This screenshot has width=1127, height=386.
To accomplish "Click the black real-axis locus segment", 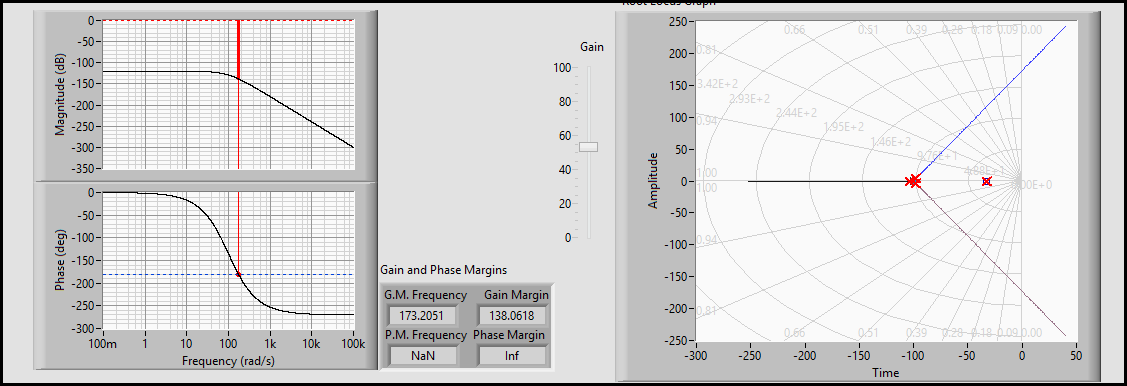I will pos(827,181).
